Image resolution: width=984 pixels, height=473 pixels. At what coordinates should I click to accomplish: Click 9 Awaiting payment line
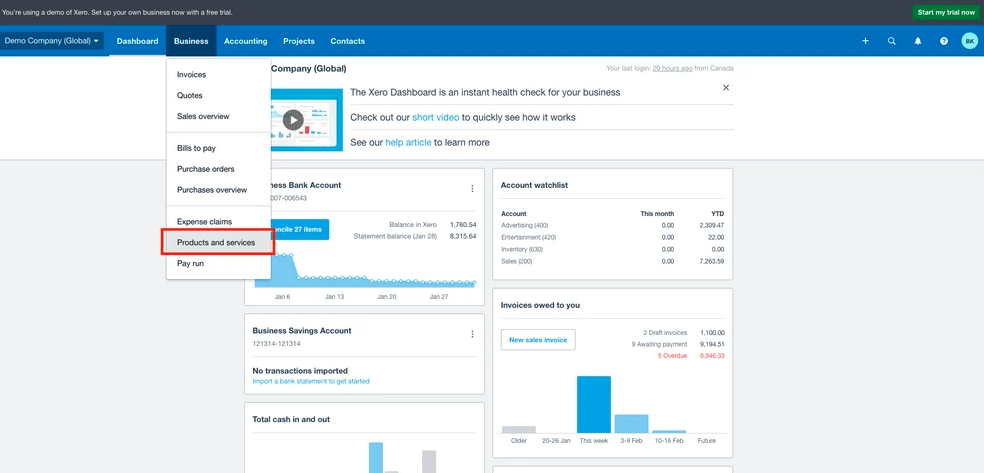tap(659, 344)
